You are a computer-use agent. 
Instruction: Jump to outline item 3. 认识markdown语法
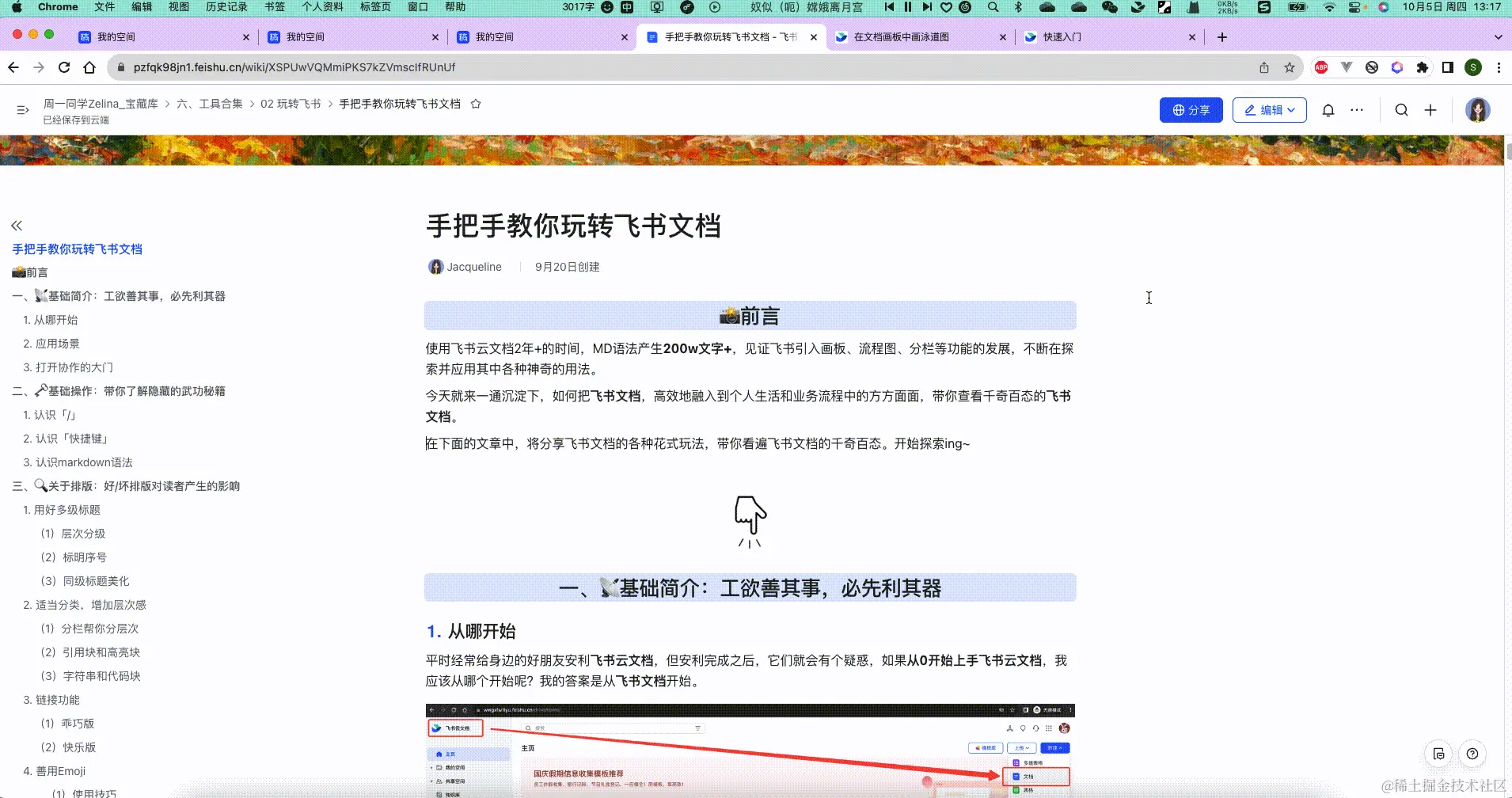pyautogui.click(x=78, y=462)
